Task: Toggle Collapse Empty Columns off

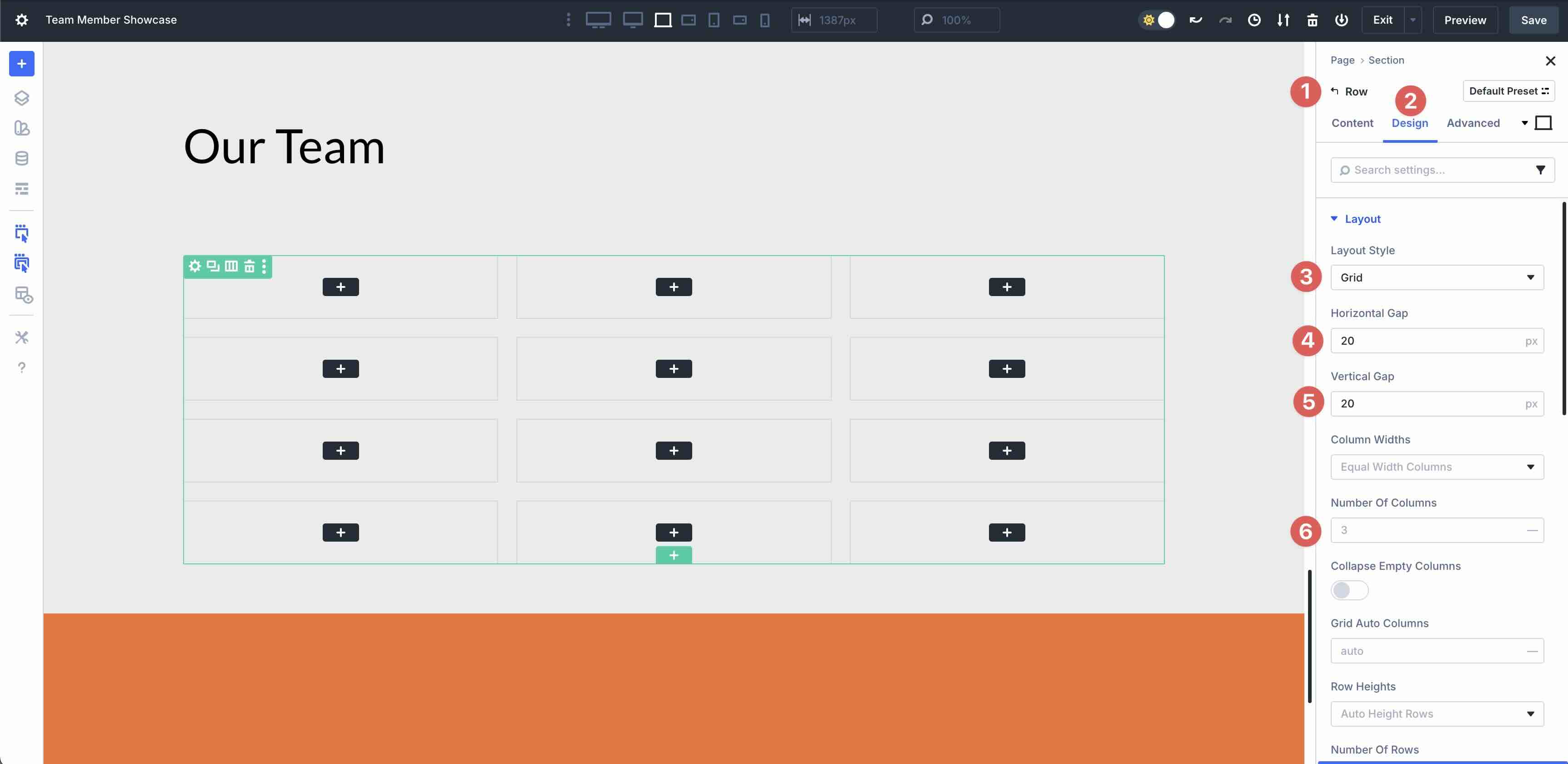Action: 1349,590
